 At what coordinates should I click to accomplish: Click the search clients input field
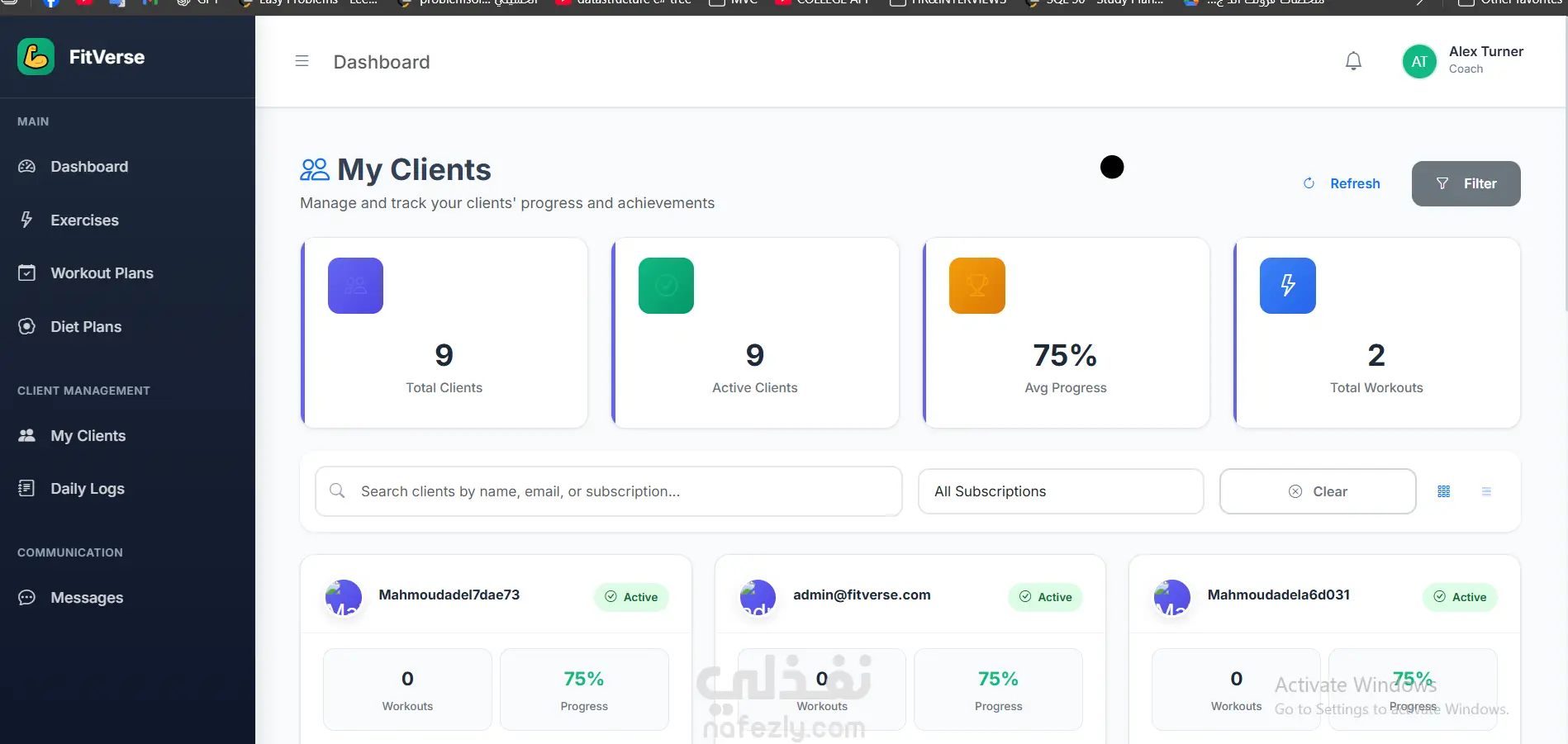(609, 491)
